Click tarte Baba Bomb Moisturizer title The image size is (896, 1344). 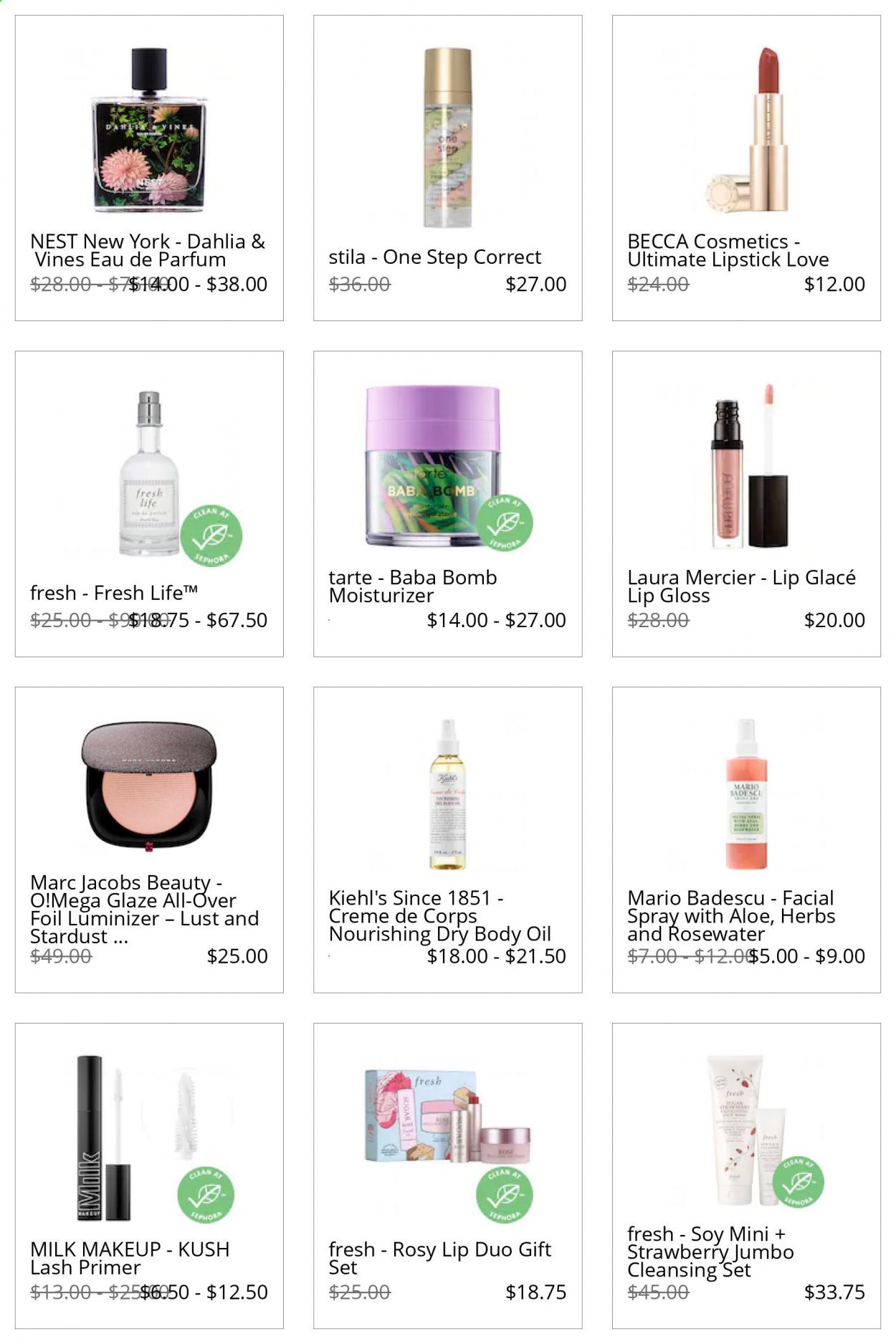click(413, 586)
